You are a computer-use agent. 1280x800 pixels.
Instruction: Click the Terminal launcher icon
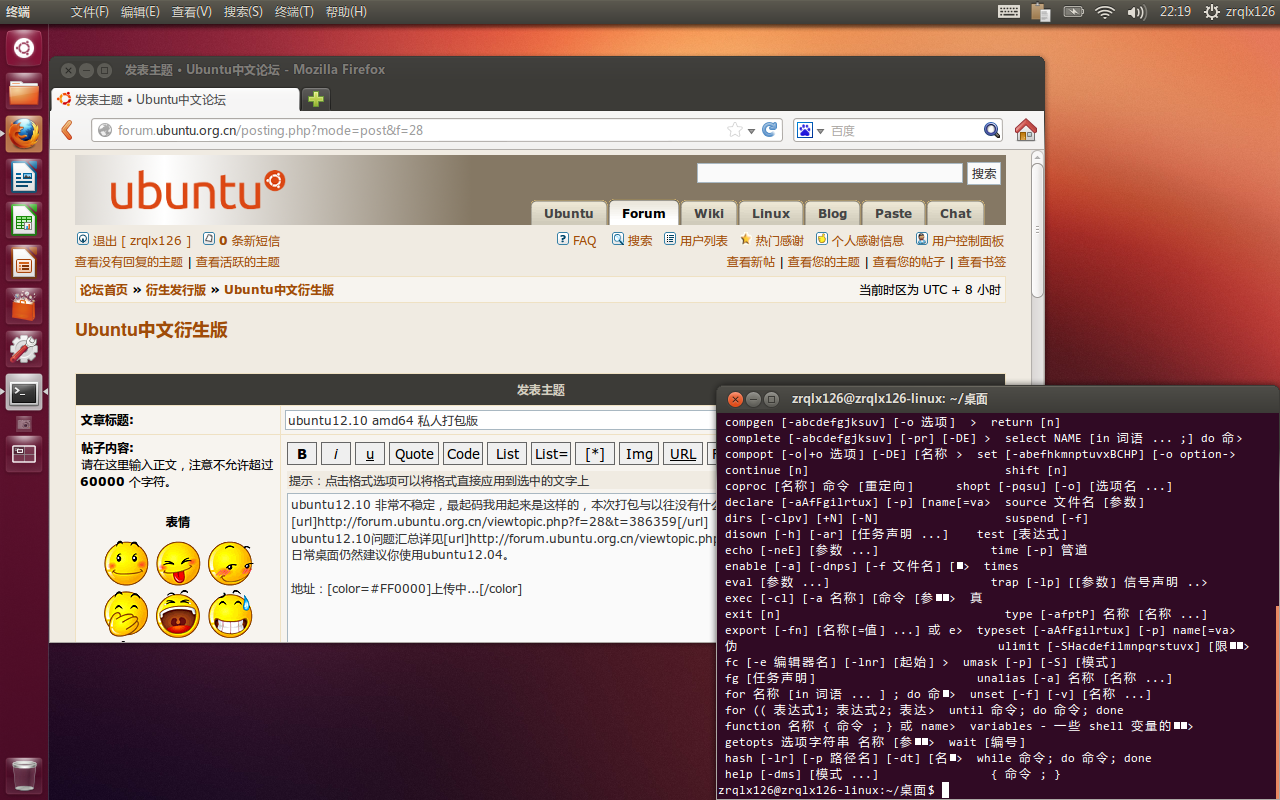pyautogui.click(x=24, y=393)
